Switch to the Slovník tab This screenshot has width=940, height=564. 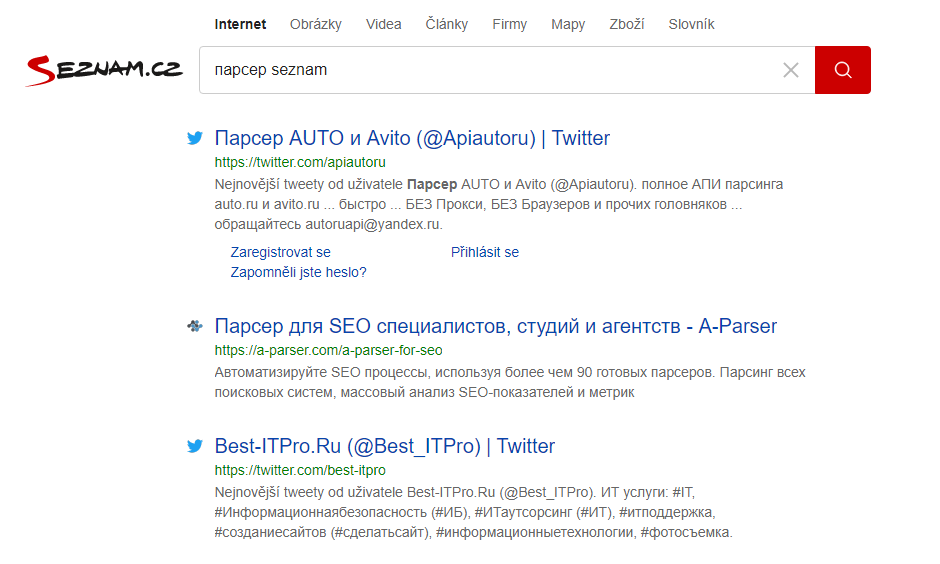click(x=691, y=25)
